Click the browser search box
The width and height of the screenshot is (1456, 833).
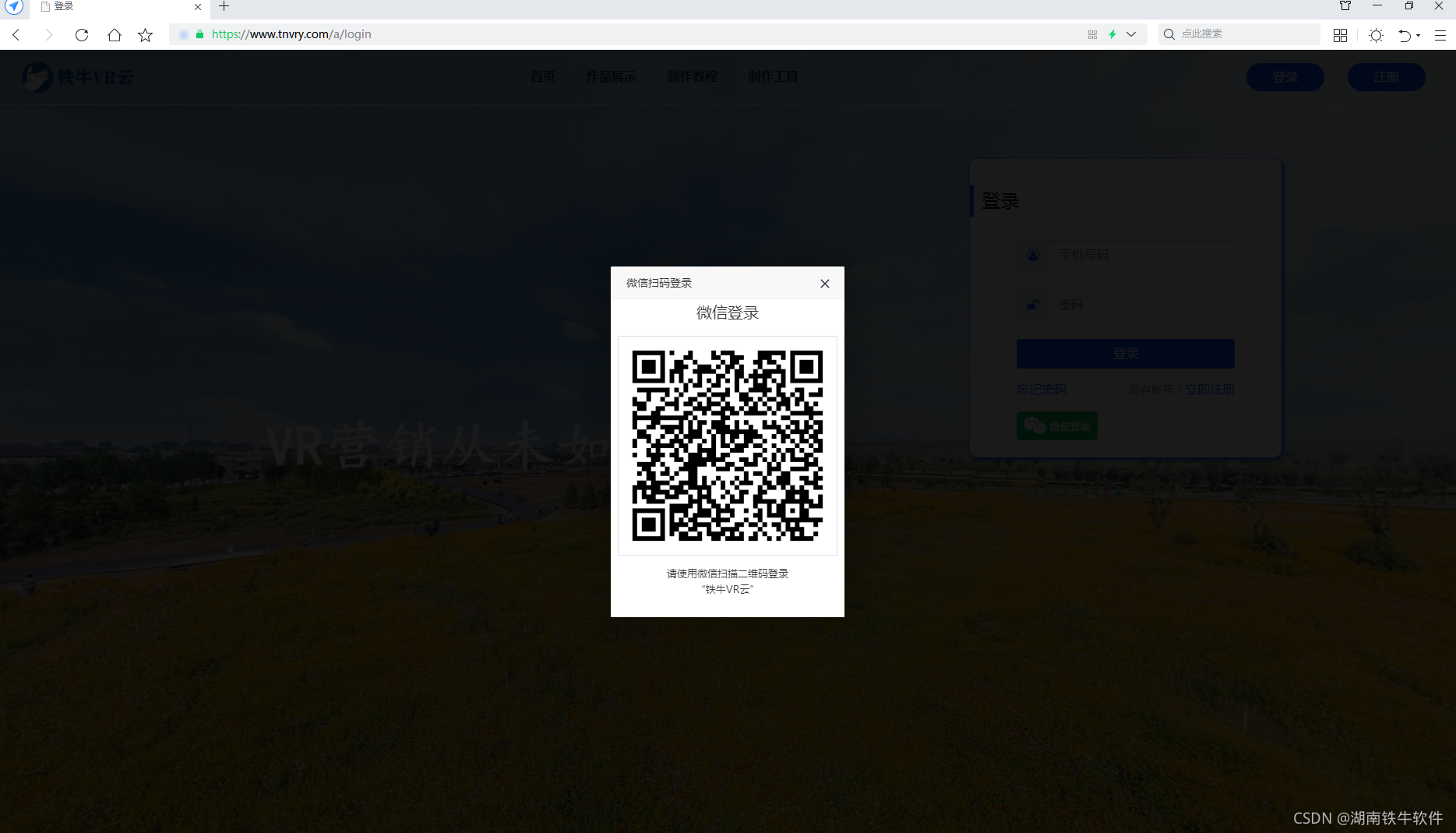(x=1239, y=34)
